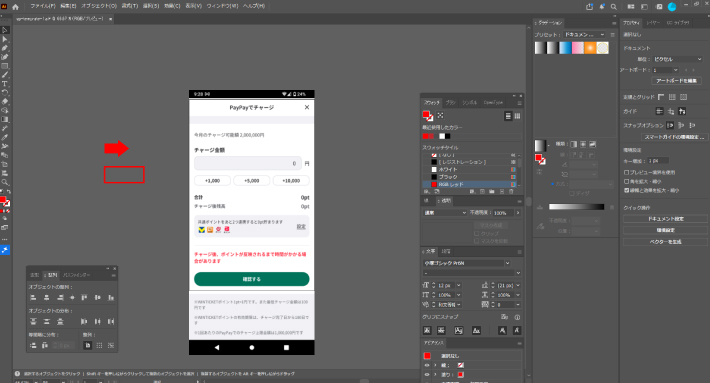Click ドキュメント設定 button
Image resolution: width=710 pixels, height=383 pixels.
coord(665,219)
